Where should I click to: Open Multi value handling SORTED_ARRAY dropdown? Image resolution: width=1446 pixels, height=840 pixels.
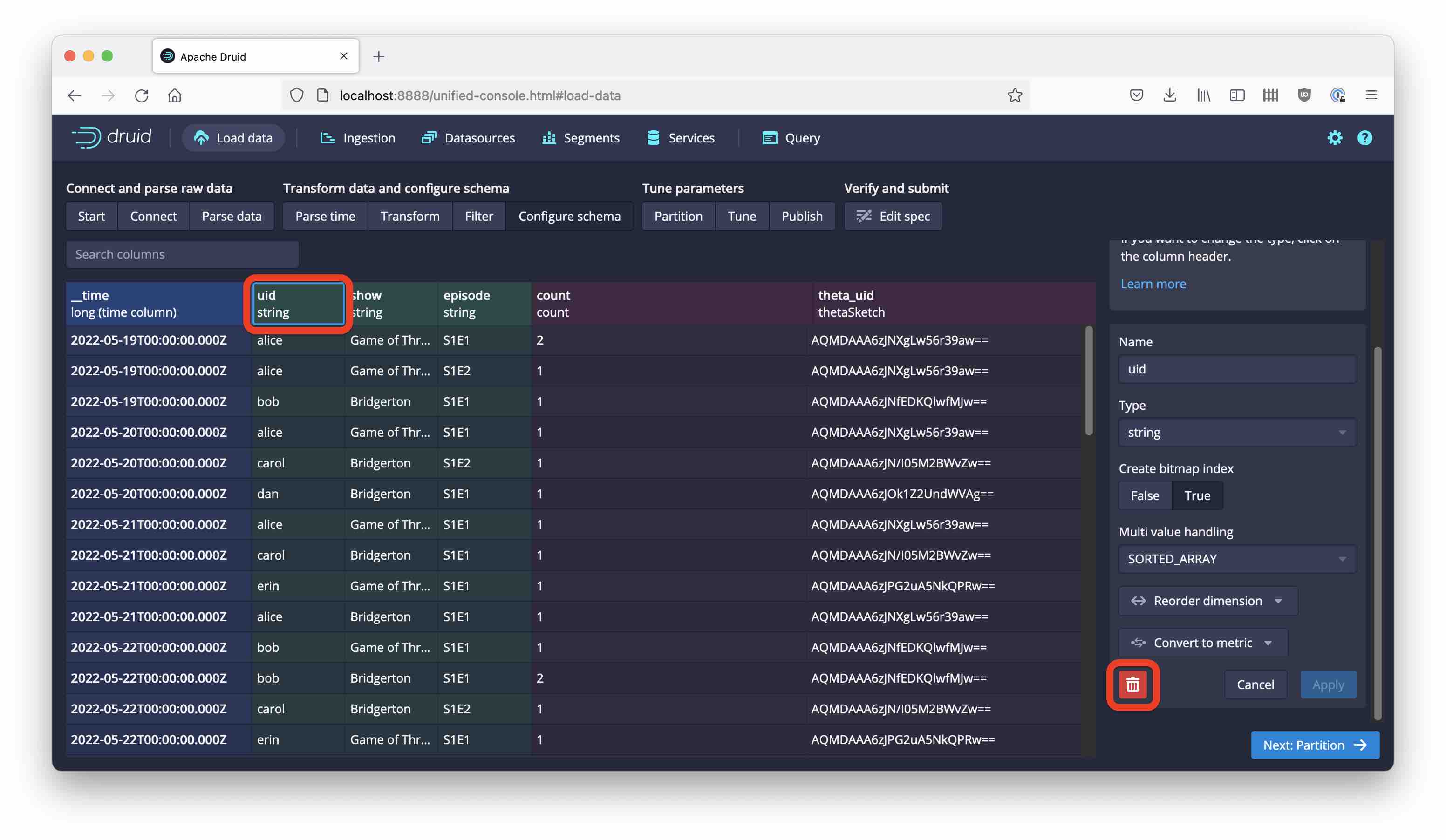pyautogui.click(x=1236, y=558)
